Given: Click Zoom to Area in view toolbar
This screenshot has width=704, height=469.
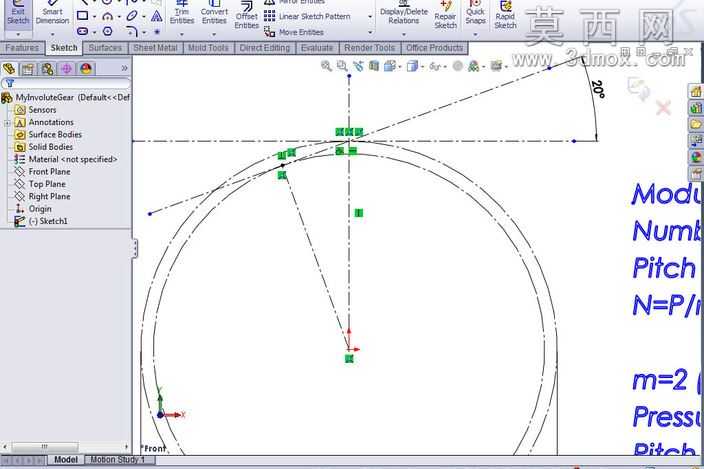Looking at the screenshot, I should (342, 66).
